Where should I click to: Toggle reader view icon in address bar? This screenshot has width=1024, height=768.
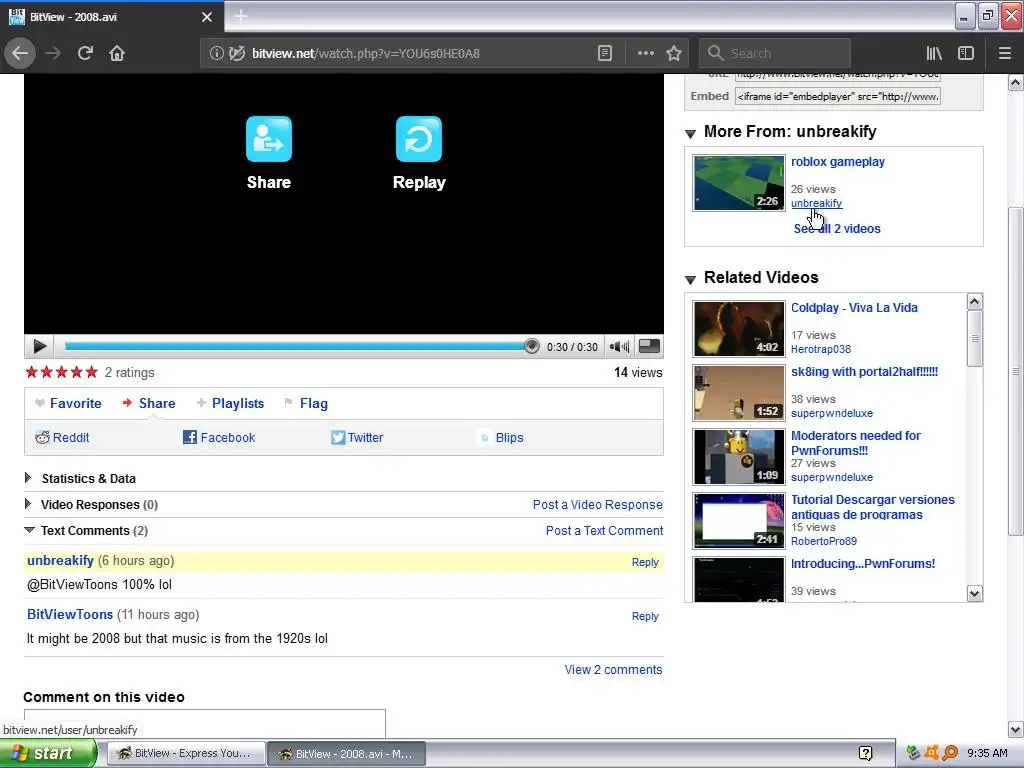605,54
